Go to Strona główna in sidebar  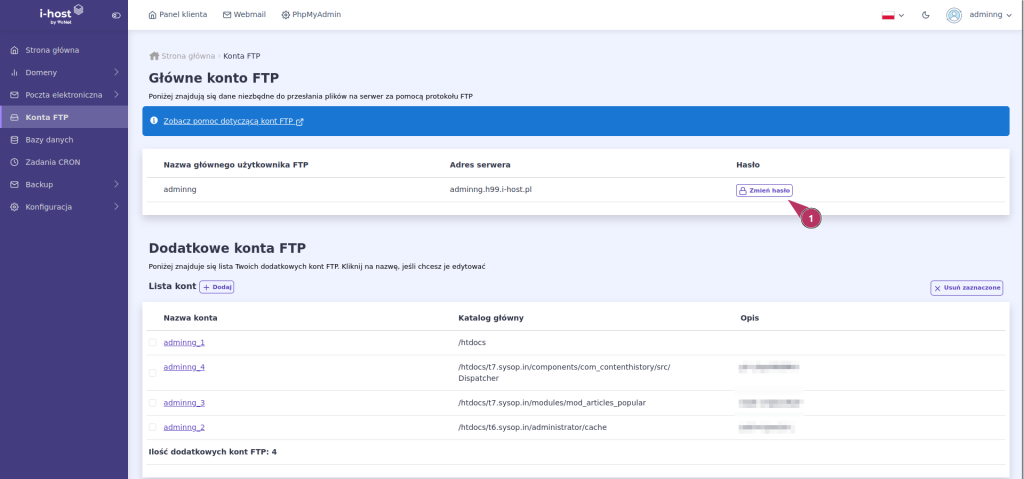(x=64, y=50)
